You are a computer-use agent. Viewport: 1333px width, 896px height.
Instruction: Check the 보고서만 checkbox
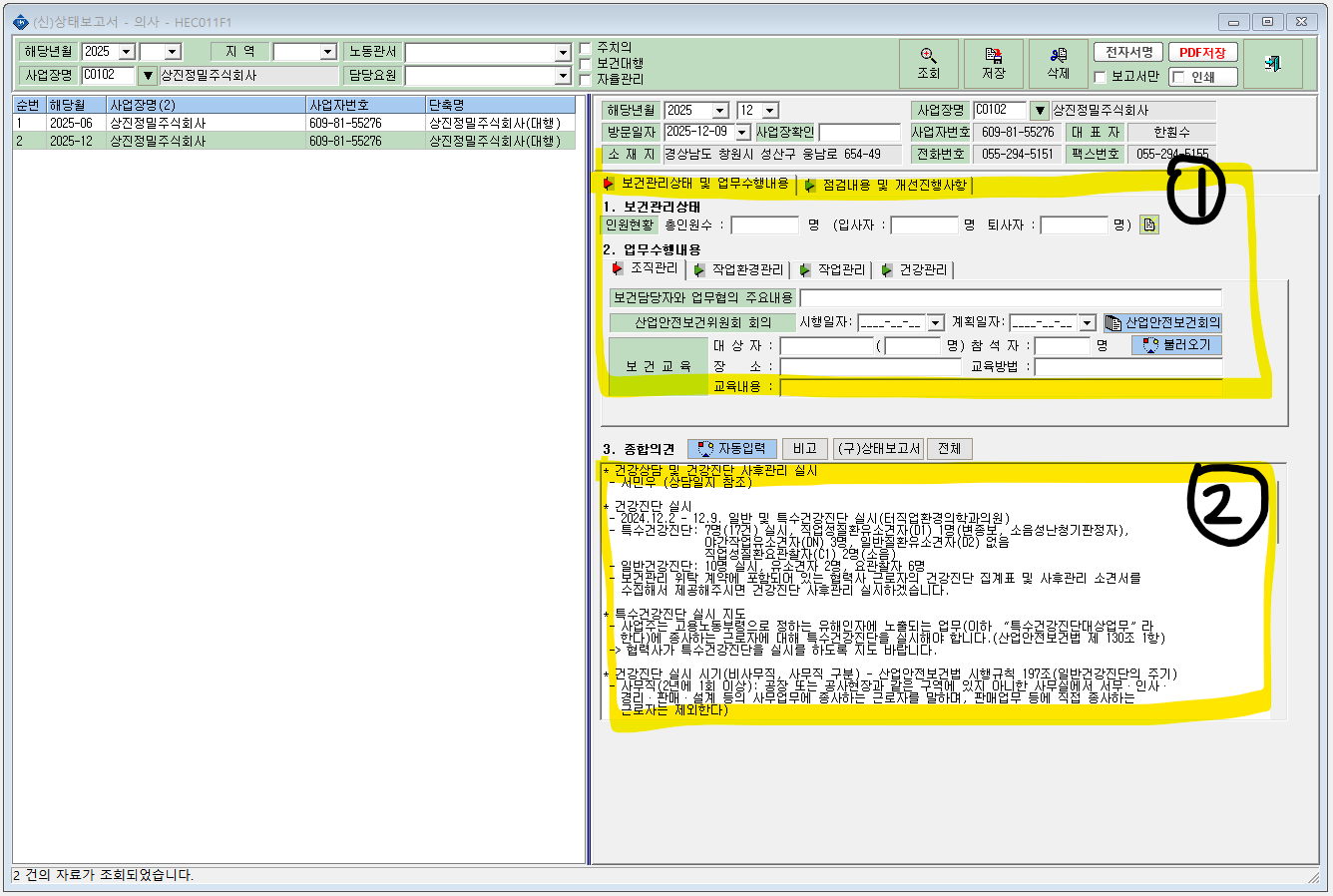click(1100, 77)
